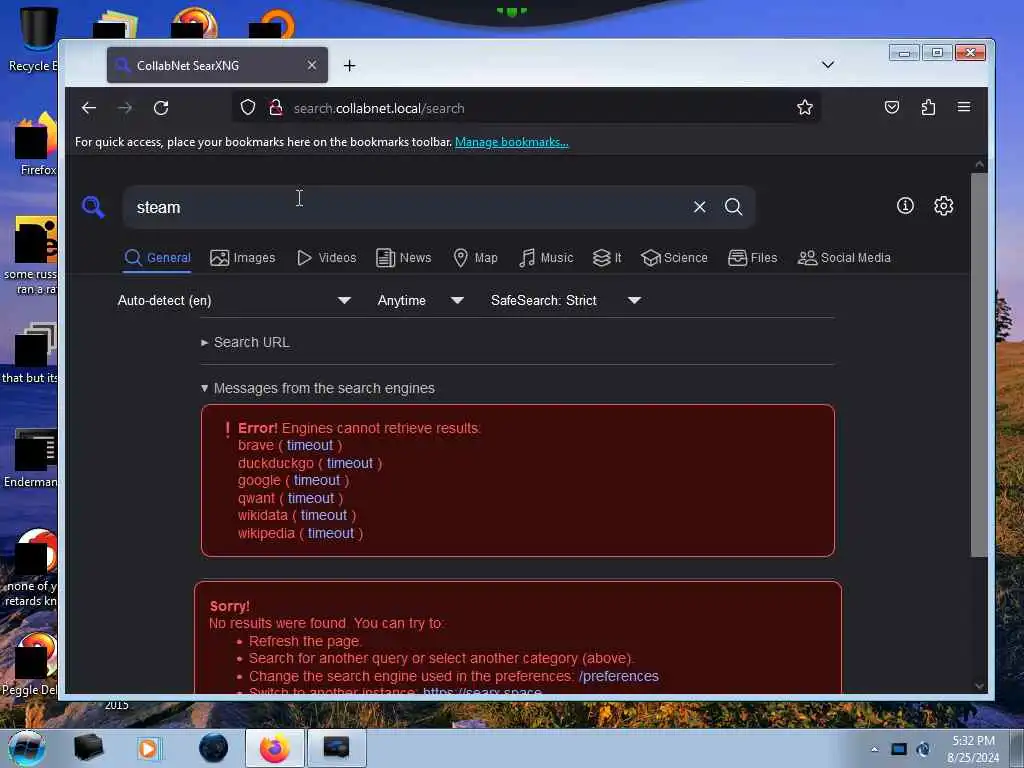Open the Peggle desktop shortcut
The width and height of the screenshot is (1024, 768).
click(31, 664)
